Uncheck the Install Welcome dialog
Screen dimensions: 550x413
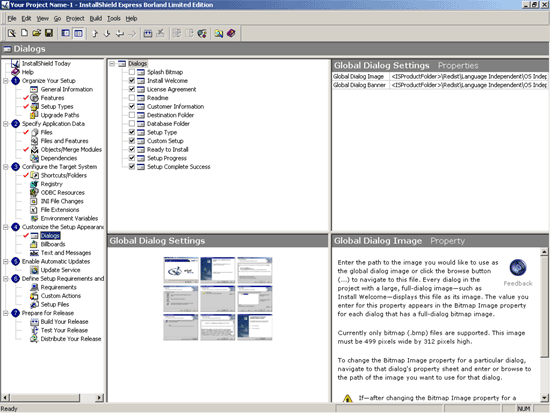(132, 80)
